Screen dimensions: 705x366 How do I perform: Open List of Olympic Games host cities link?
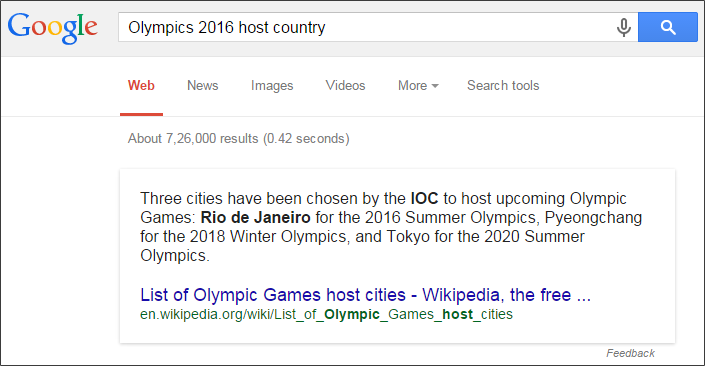coord(365,295)
